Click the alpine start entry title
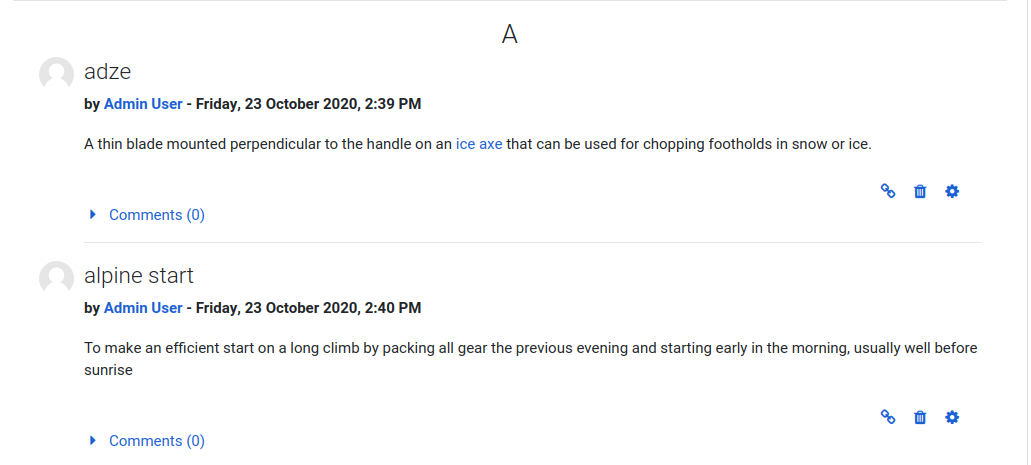Screen dimensions: 1031x465 [139, 276]
